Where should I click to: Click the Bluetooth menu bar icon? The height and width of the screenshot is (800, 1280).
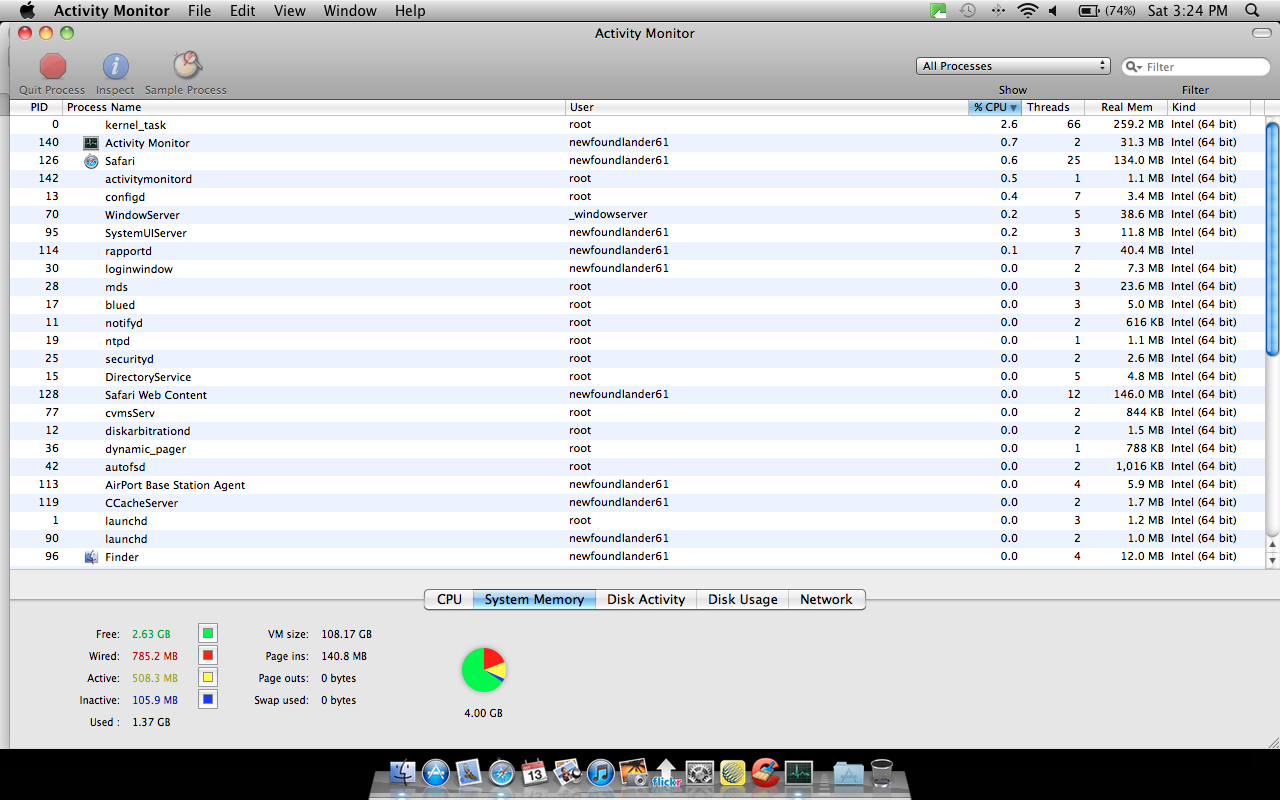tap(998, 11)
